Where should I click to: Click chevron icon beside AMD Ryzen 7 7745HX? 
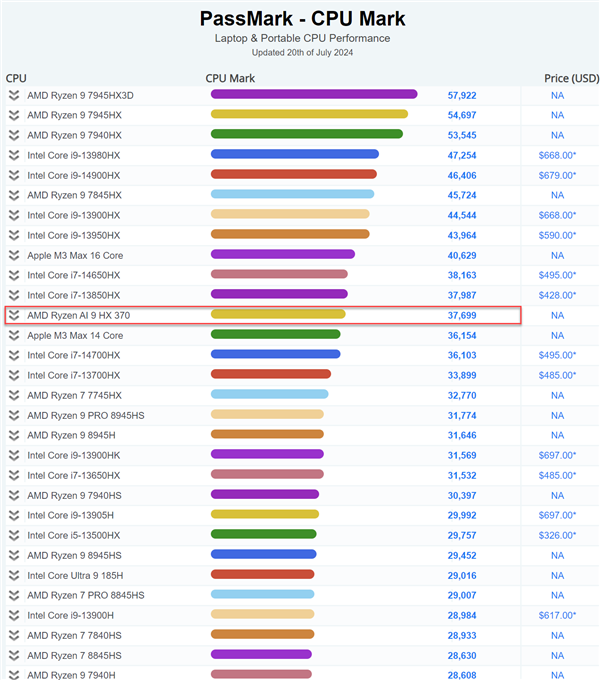pos(14,395)
